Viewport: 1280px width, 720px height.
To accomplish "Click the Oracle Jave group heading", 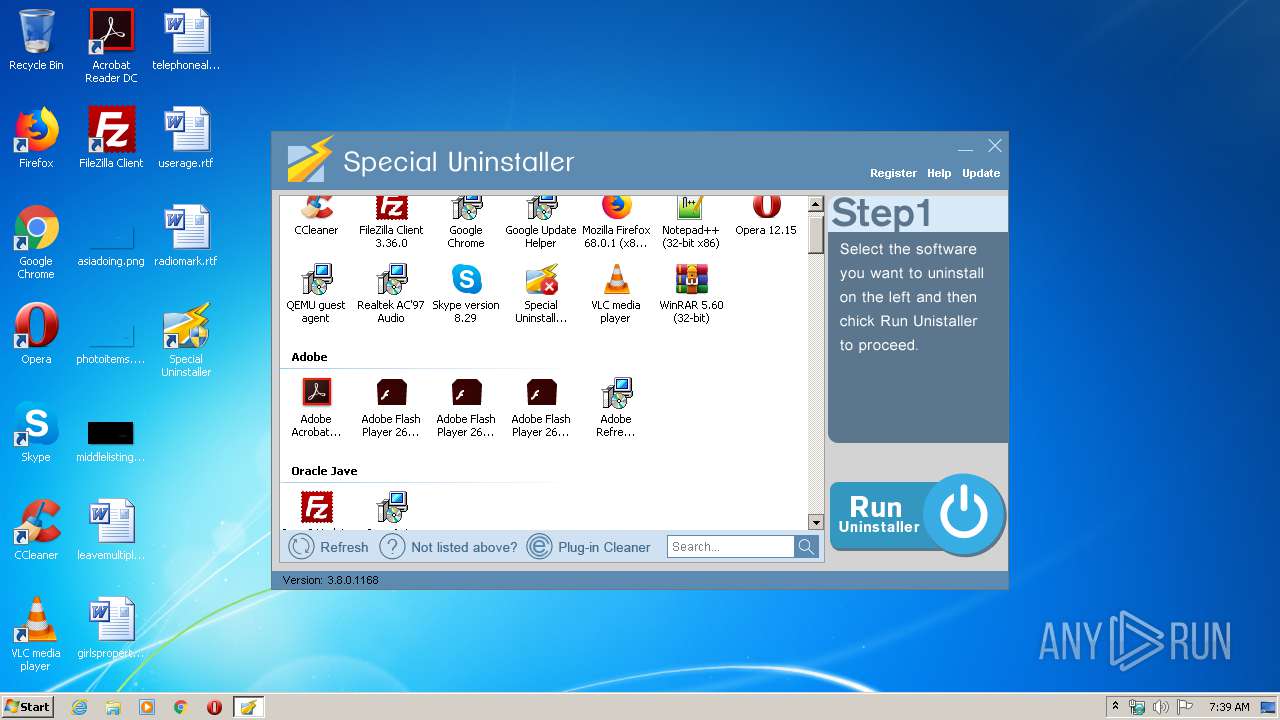I will click(324, 471).
